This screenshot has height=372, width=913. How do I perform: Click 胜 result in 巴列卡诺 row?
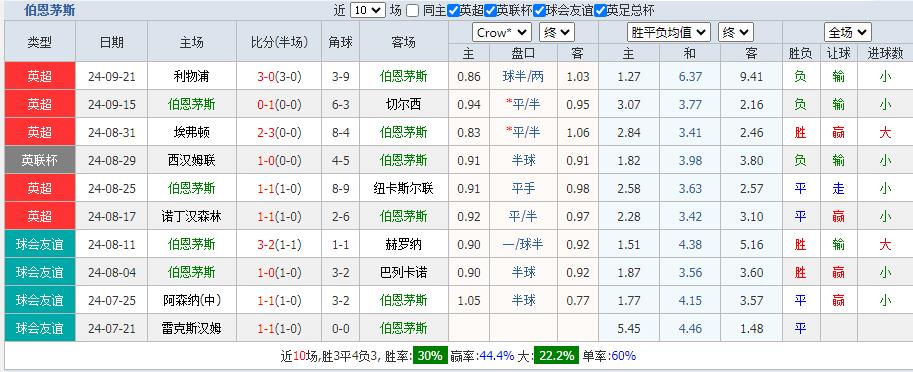[x=801, y=272]
